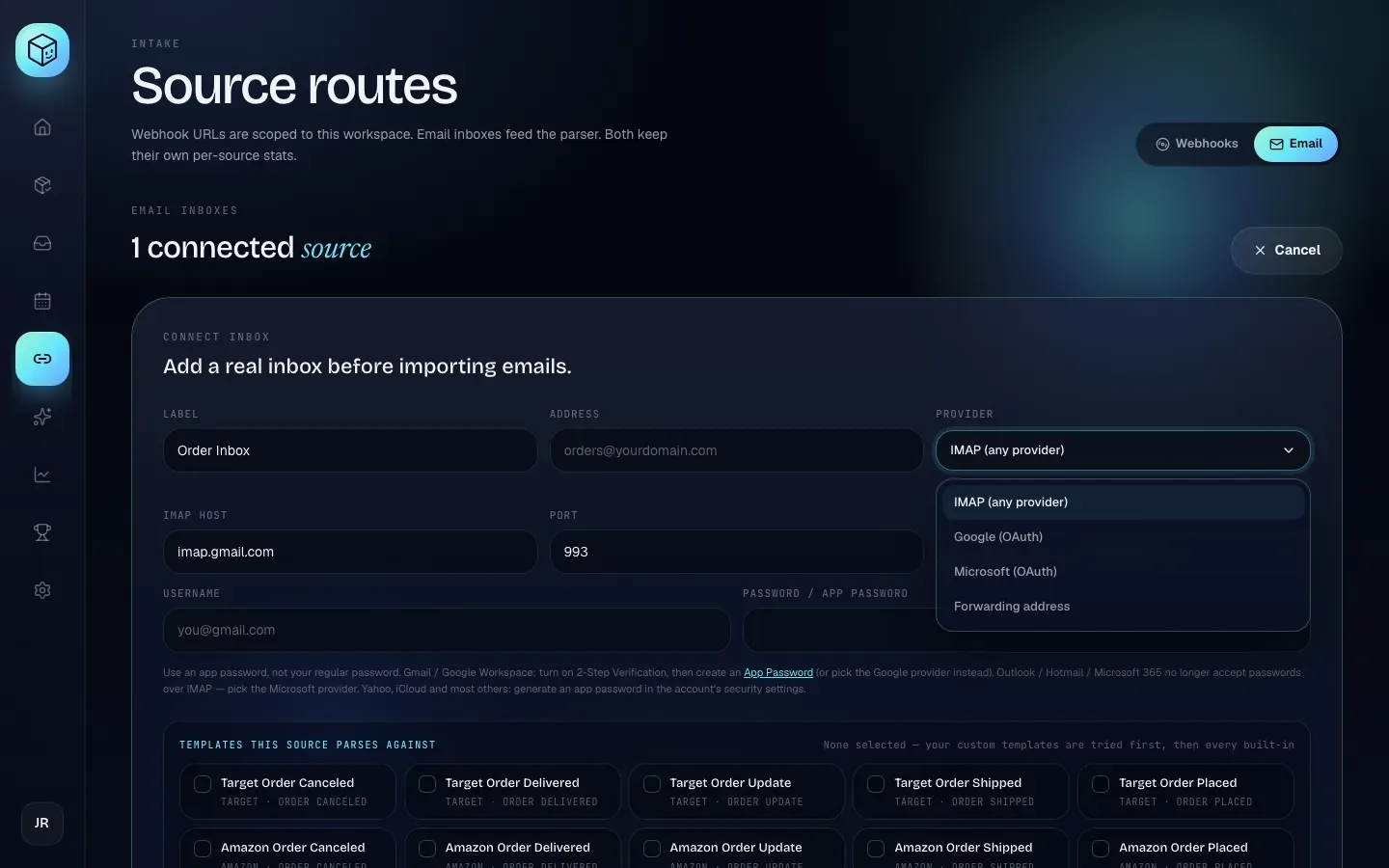Switch to the Email tab
Image resolution: width=1389 pixels, height=868 pixels.
[1295, 144]
